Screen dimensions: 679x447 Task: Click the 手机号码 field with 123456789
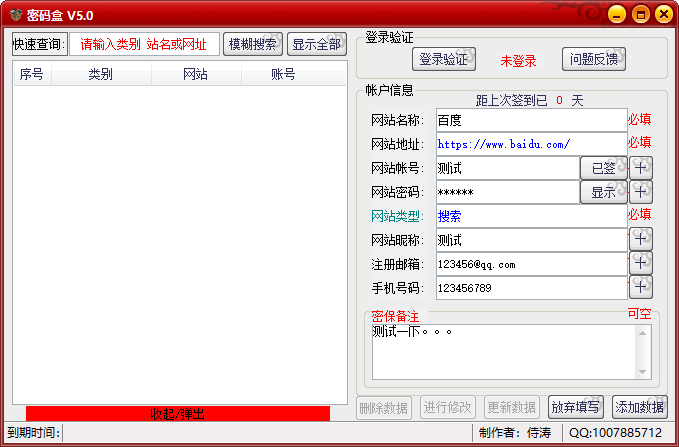(x=532, y=287)
